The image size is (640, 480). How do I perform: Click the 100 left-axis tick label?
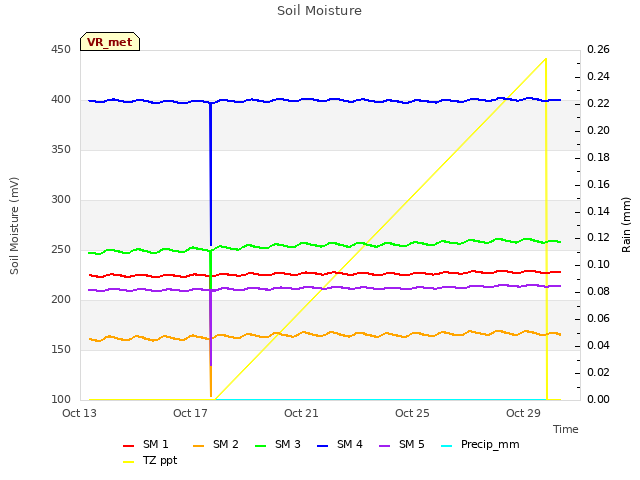pyautogui.click(x=61, y=400)
